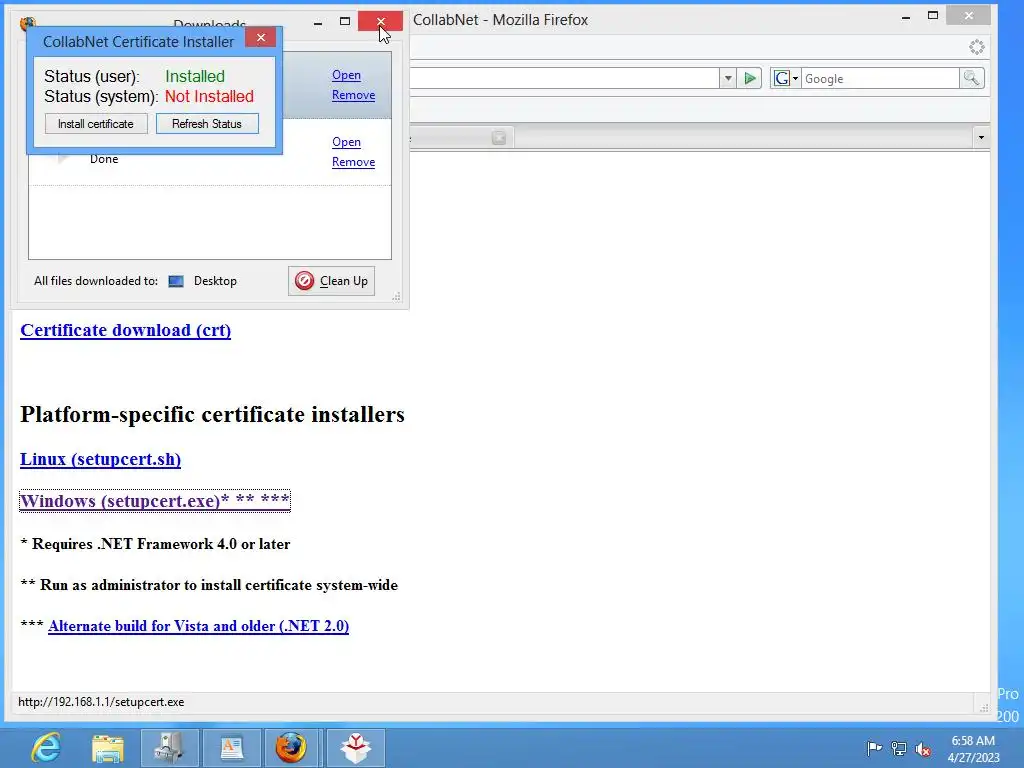
Task: Open the network status tray icon
Action: click(899, 748)
